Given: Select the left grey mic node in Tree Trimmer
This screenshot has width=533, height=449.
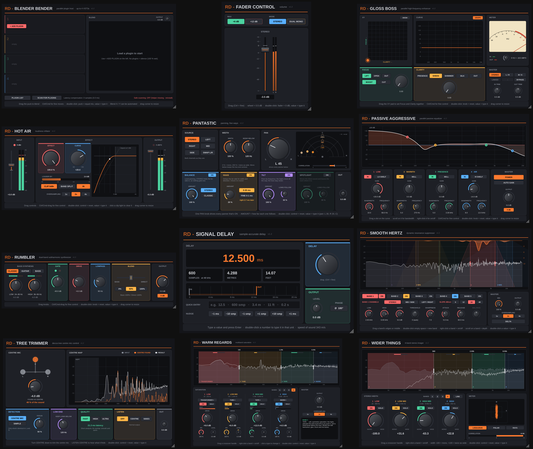Looking at the screenshot, I should pyautogui.click(x=23, y=372).
